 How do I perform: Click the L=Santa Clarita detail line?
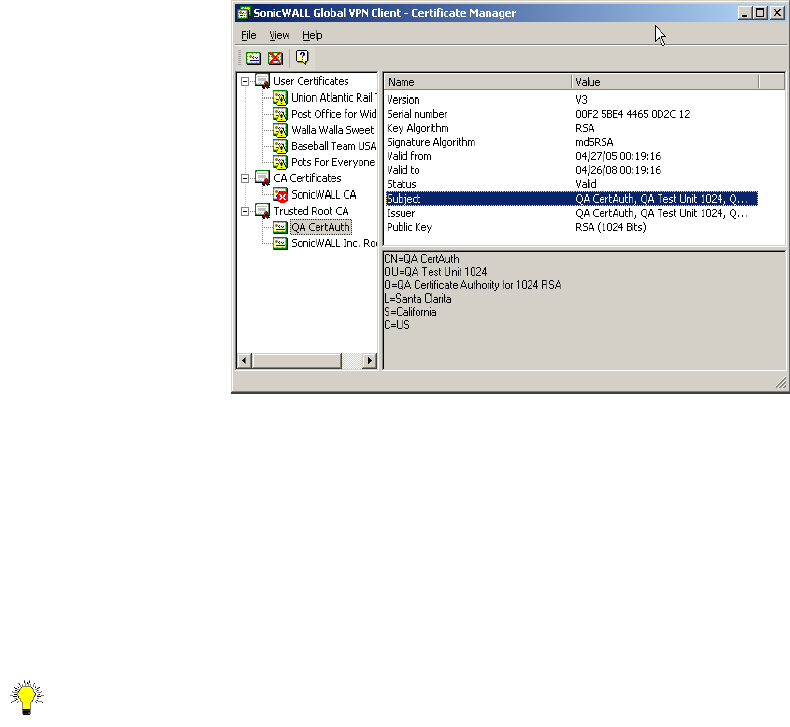click(x=418, y=299)
